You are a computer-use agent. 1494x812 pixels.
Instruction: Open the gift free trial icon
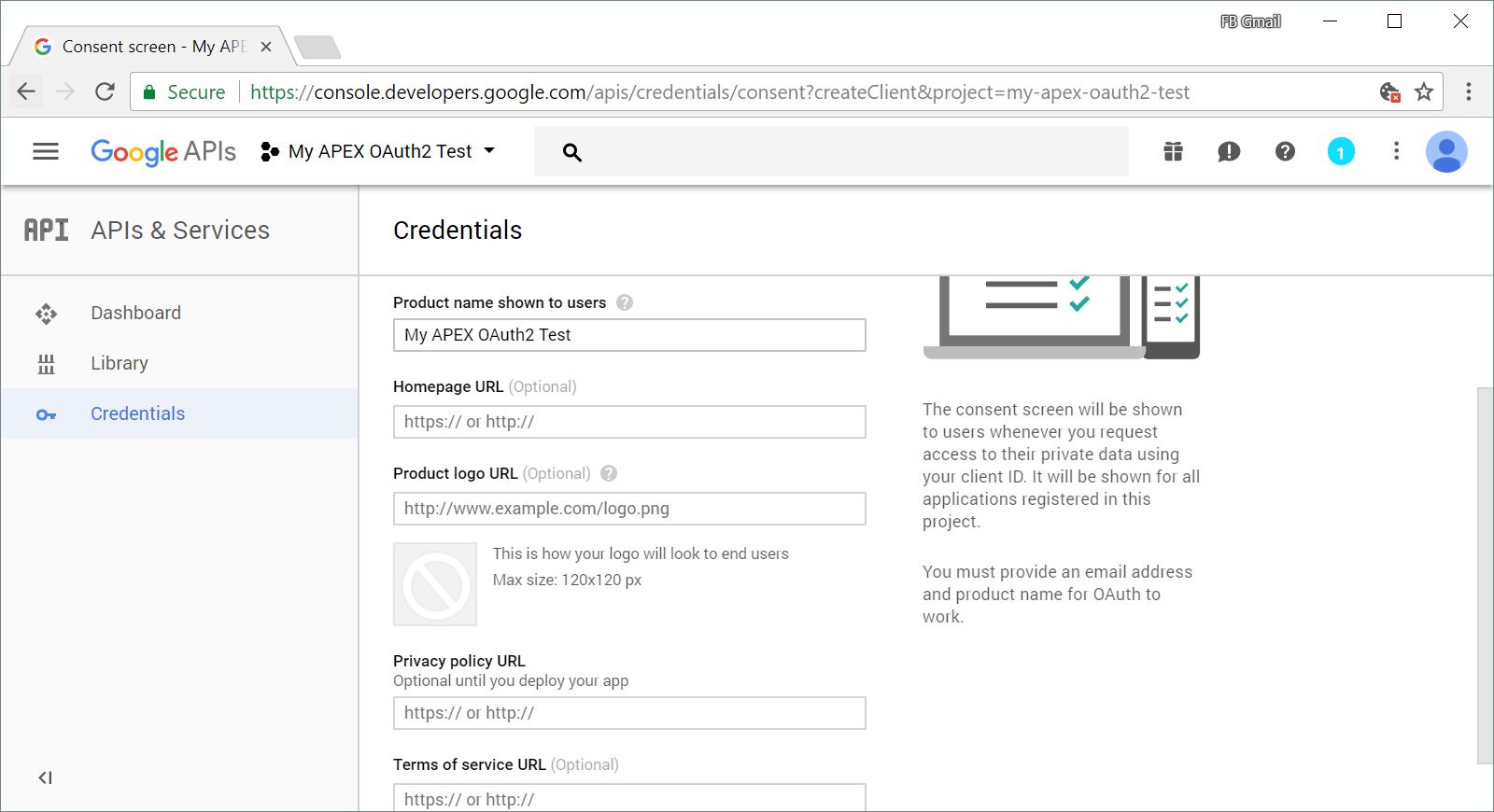click(x=1174, y=151)
